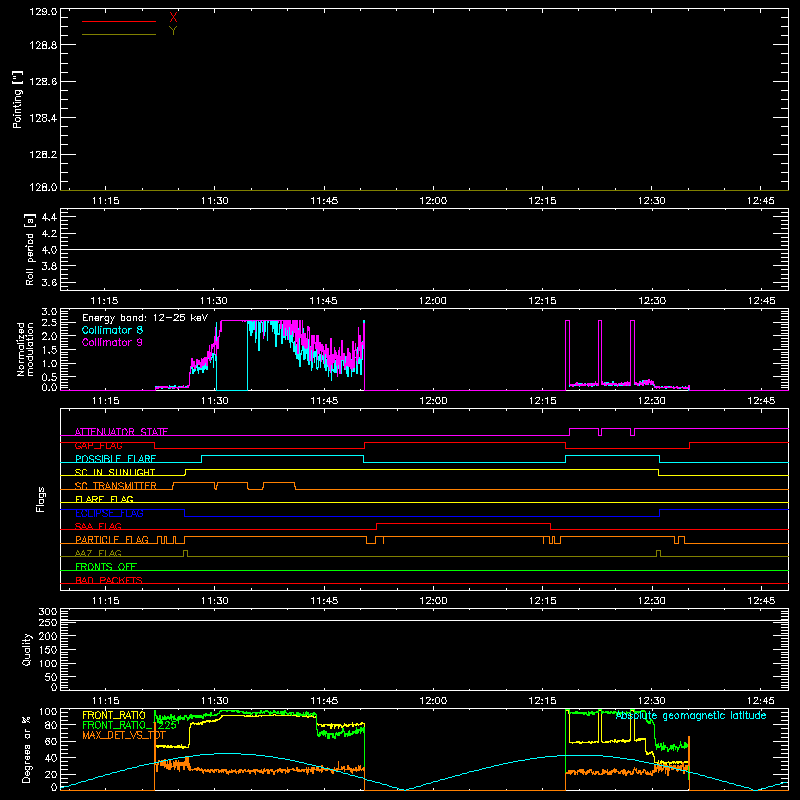Click the ATTENUATOR_STATE flag label

[121, 432]
